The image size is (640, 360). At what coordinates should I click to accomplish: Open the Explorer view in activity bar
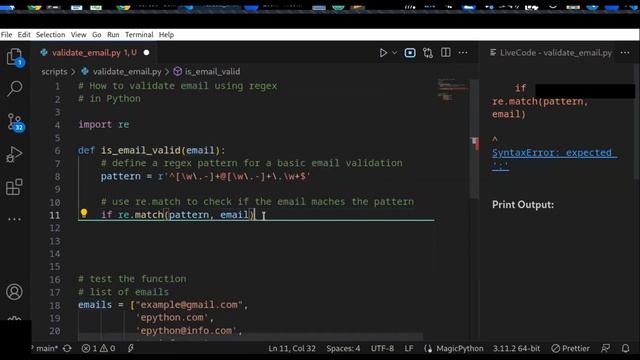[15, 56]
